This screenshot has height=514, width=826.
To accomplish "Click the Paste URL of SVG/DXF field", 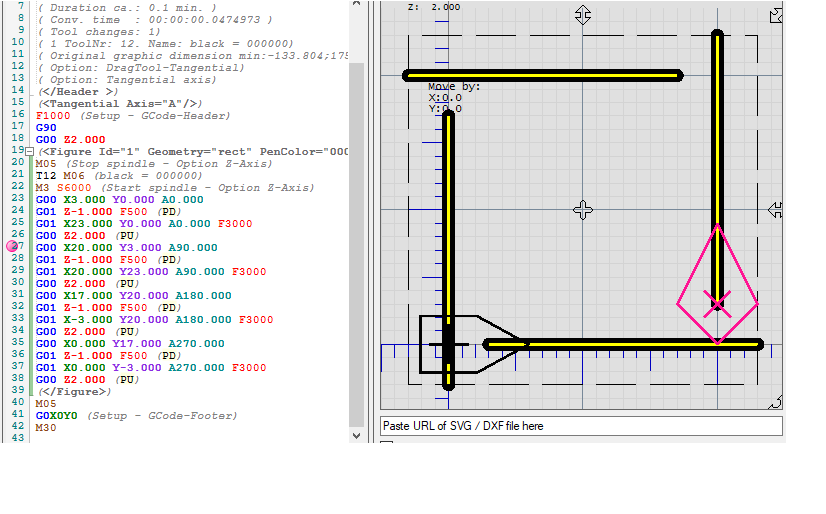I will [x=581, y=426].
